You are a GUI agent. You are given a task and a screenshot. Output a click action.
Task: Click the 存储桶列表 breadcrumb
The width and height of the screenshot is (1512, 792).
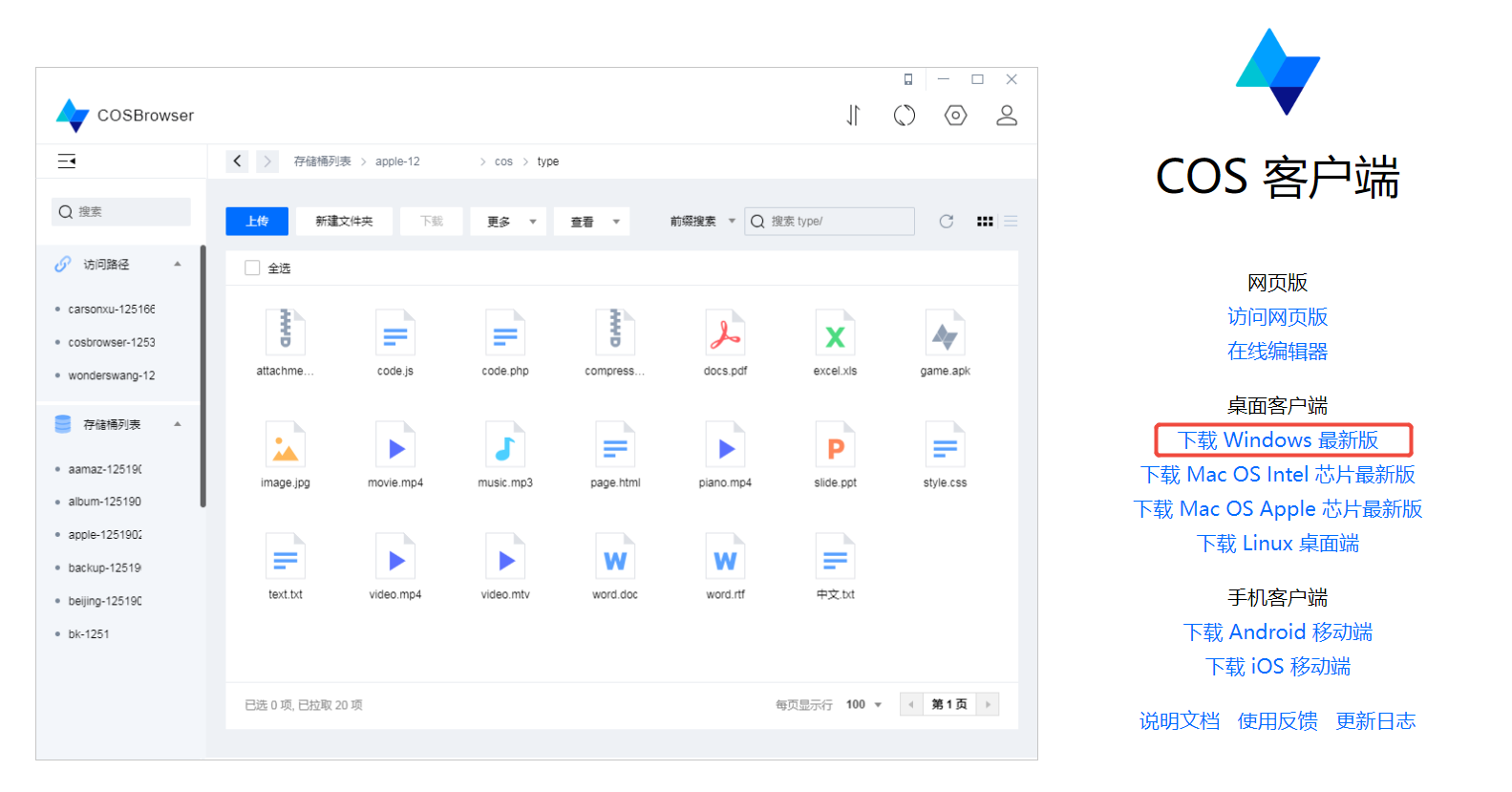[x=323, y=161]
